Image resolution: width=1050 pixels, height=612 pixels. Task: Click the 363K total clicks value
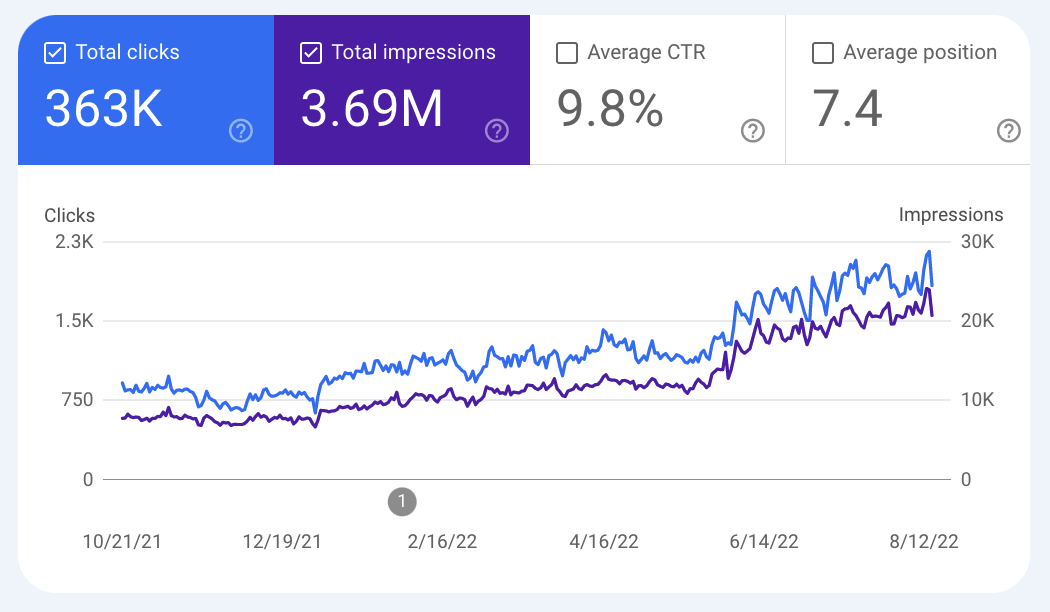point(104,110)
